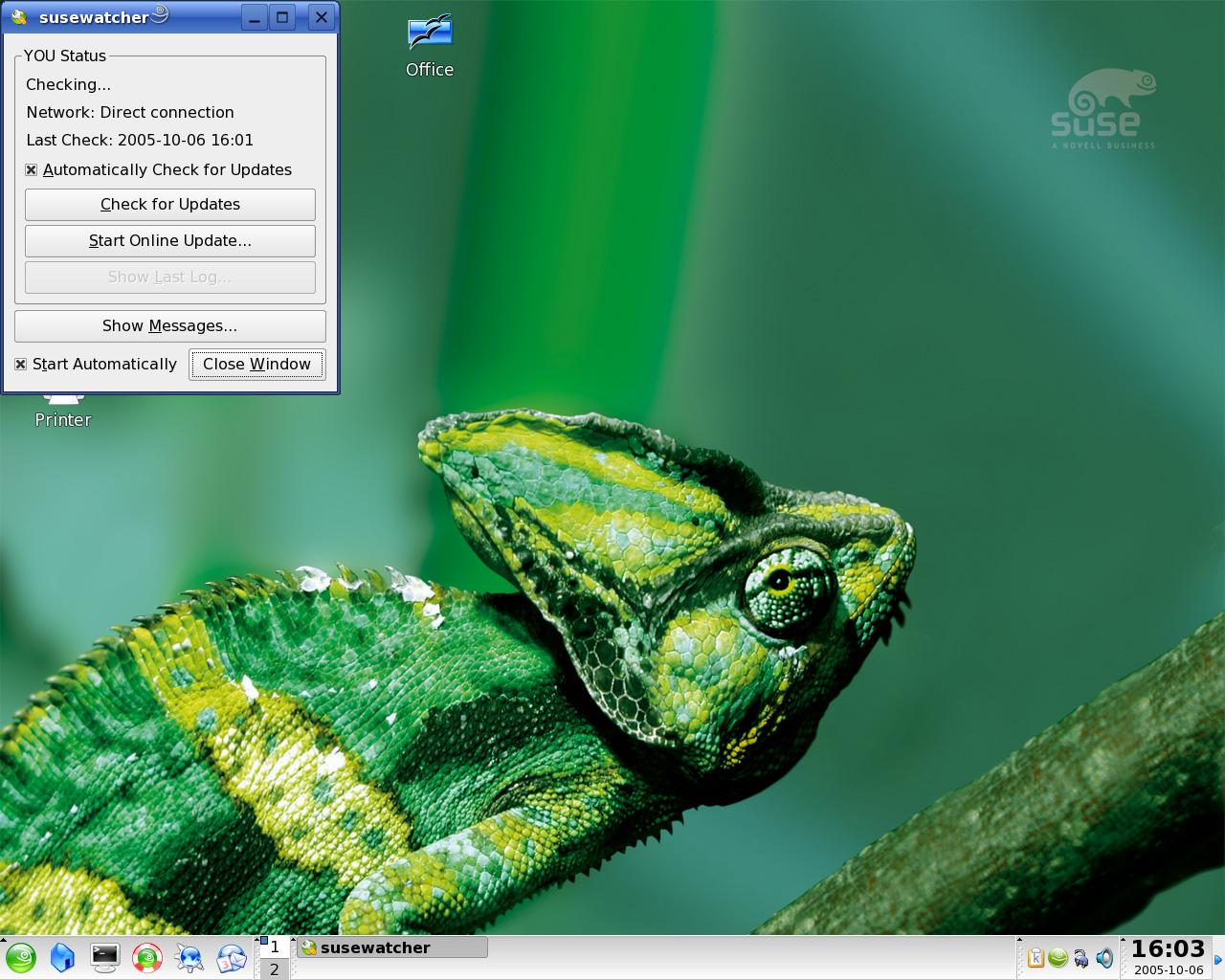Image resolution: width=1225 pixels, height=980 pixels.
Task: Click the Close Window button
Action: tap(256, 364)
